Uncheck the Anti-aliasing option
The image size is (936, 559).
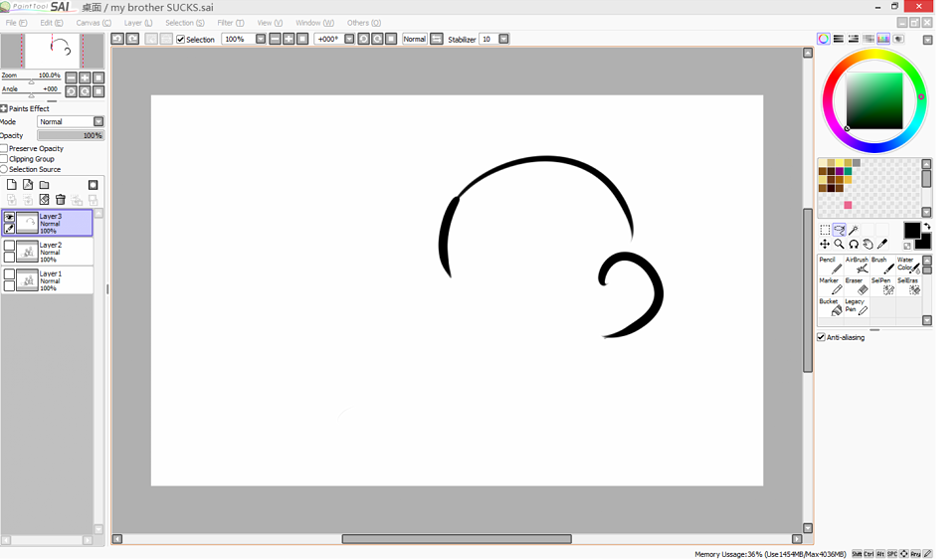(x=821, y=337)
